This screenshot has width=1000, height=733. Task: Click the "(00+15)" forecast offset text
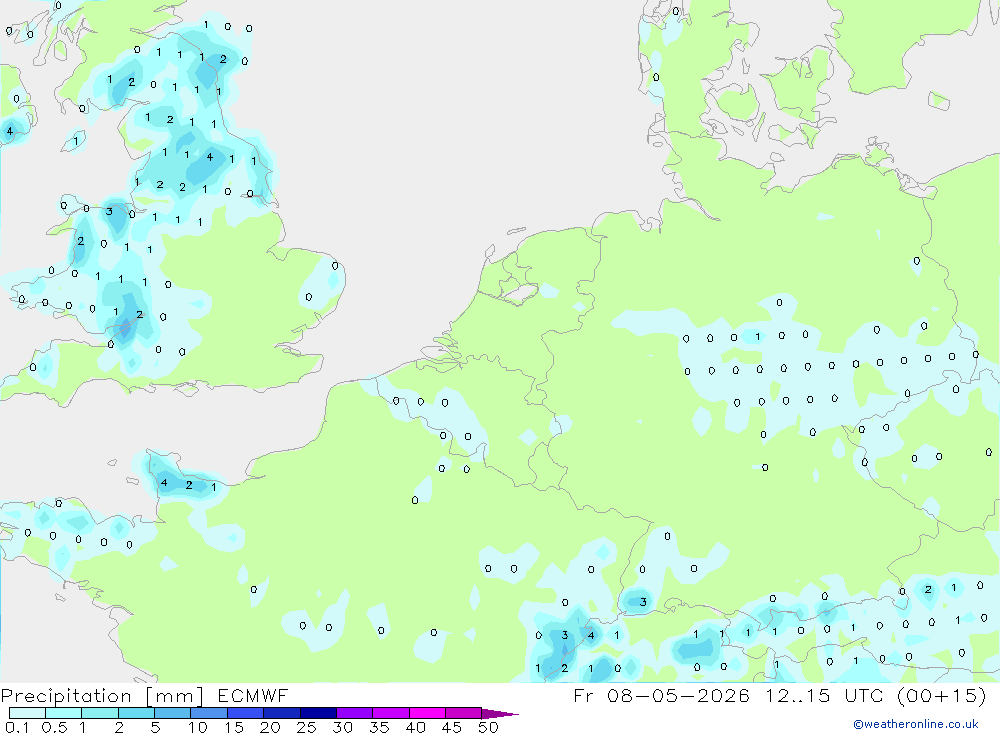(941, 695)
